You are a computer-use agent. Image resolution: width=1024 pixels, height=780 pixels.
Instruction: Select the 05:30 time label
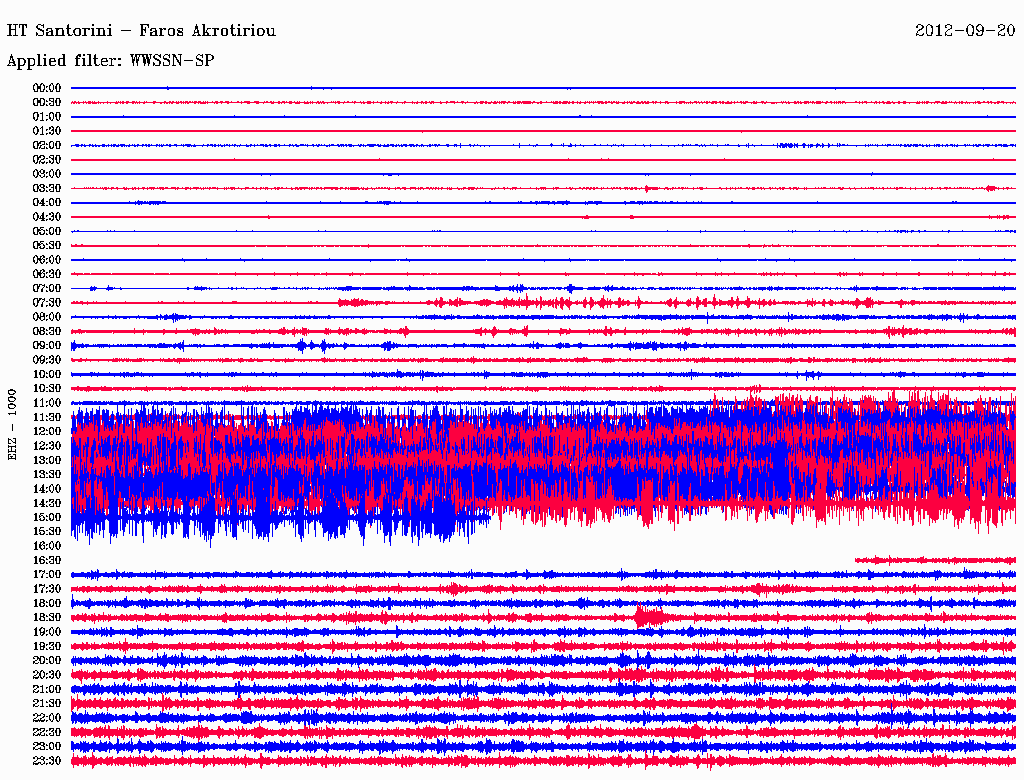(x=47, y=246)
